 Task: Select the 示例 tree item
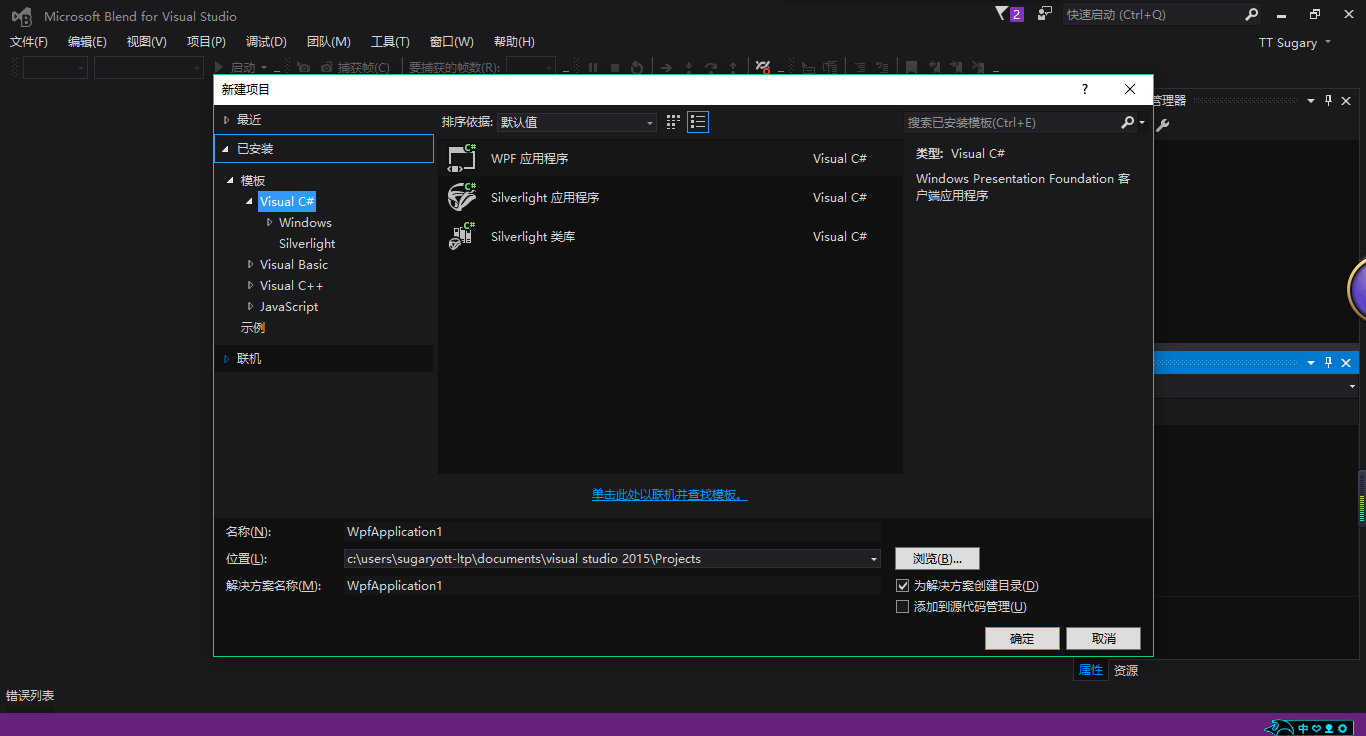pos(252,327)
